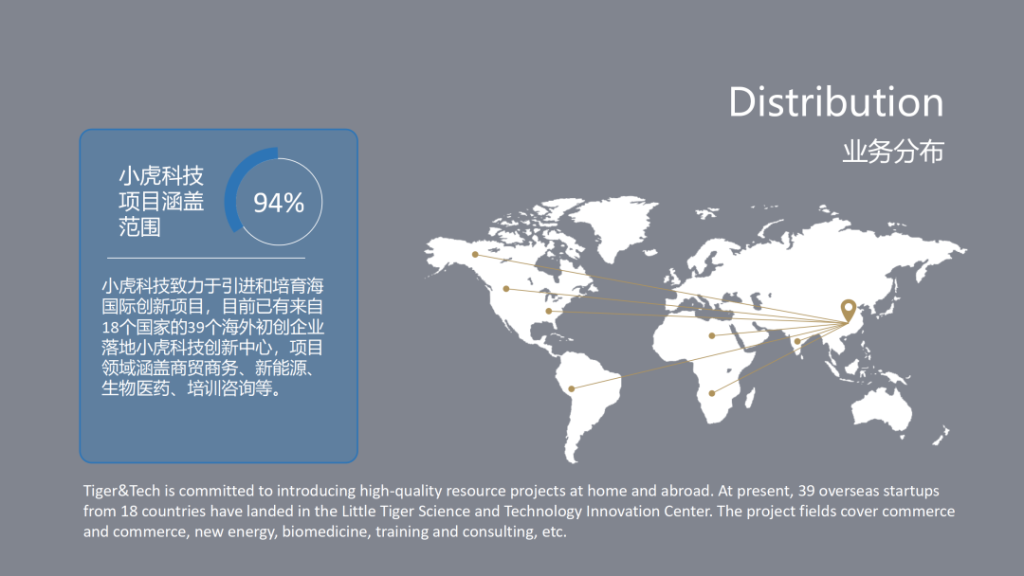Viewport: 1024px width, 576px height.
Task: Click the Australia landmass on the map
Action: tap(881, 408)
